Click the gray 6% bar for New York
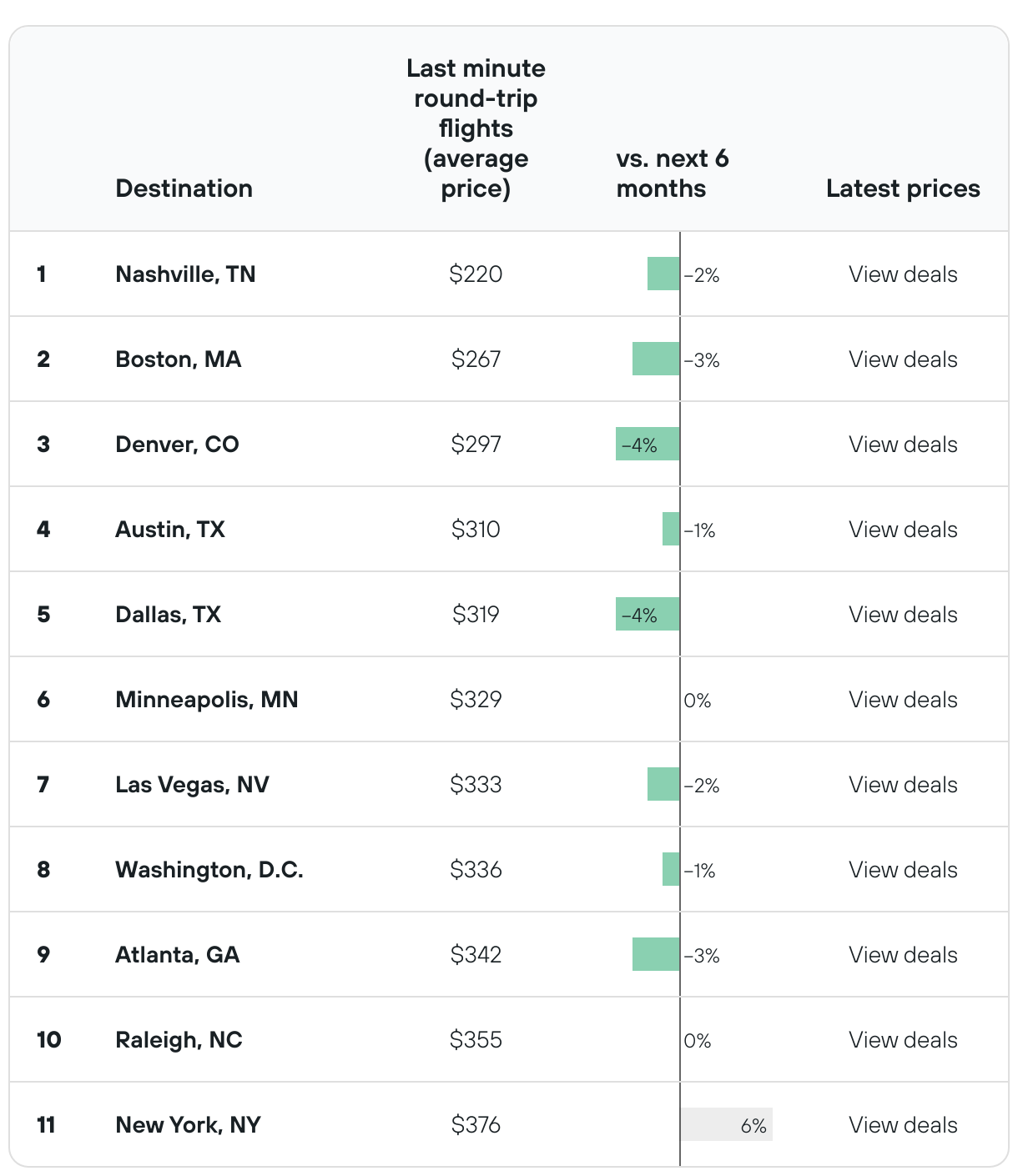The width and height of the screenshot is (1018, 1176). pyautogui.click(x=726, y=1125)
